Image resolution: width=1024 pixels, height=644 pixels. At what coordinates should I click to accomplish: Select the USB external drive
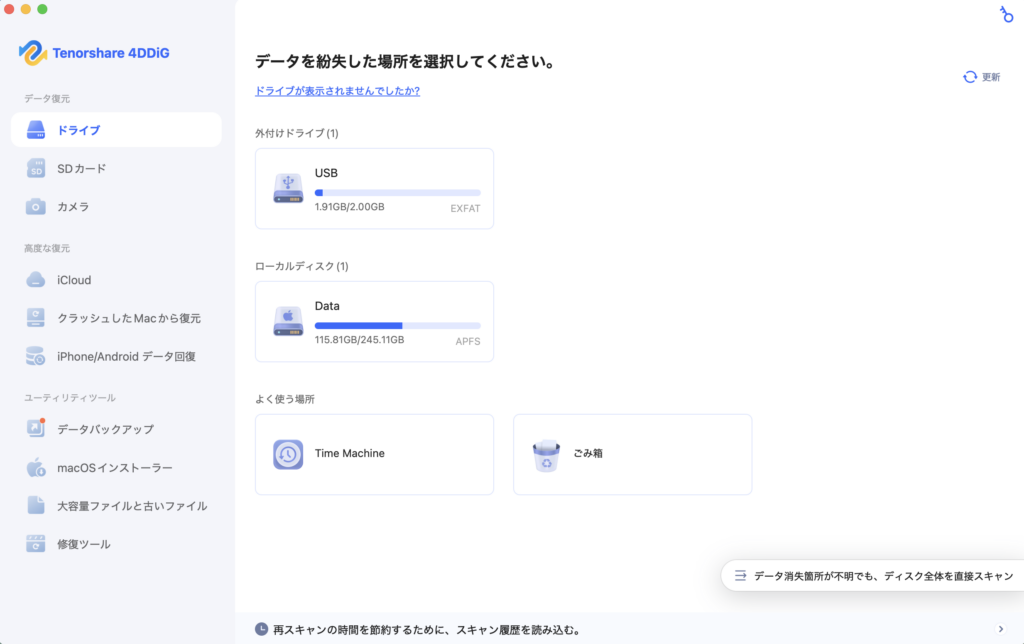tap(374, 188)
